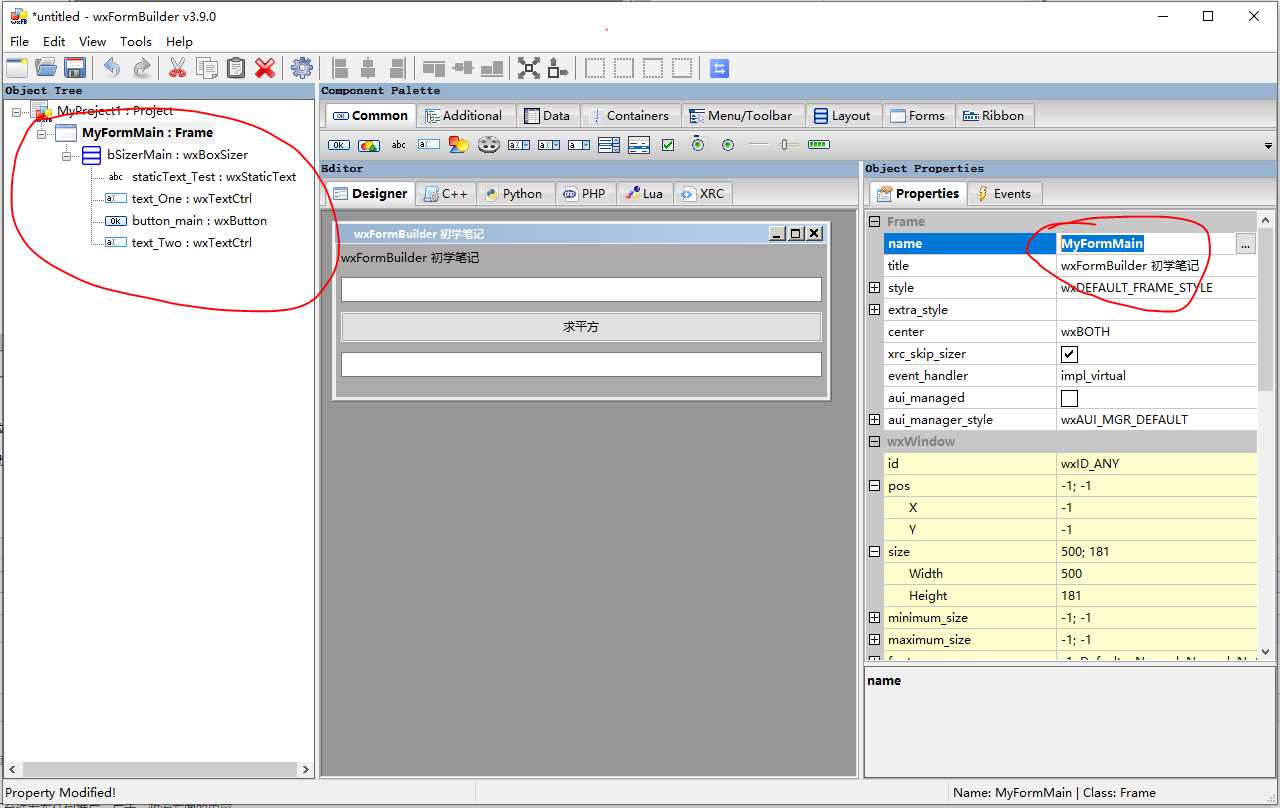Select button_main : wxButton in tree

[x=199, y=221]
